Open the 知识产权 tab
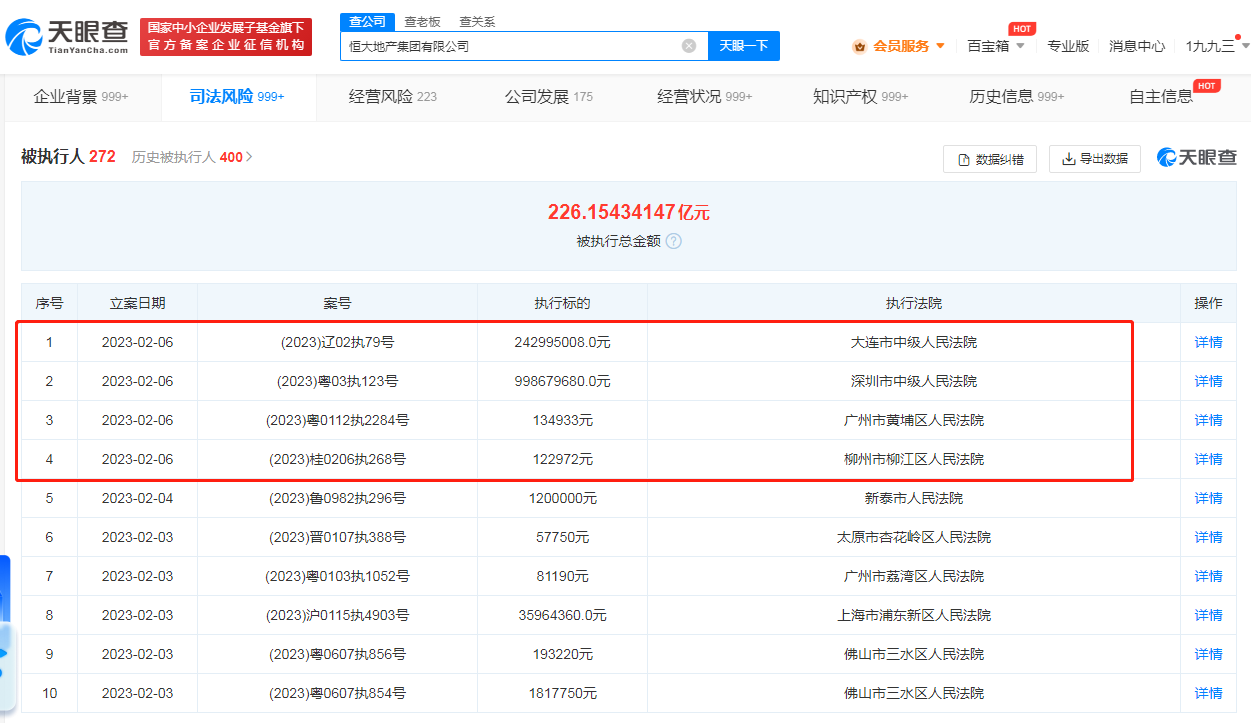 pyautogui.click(x=861, y=97)
